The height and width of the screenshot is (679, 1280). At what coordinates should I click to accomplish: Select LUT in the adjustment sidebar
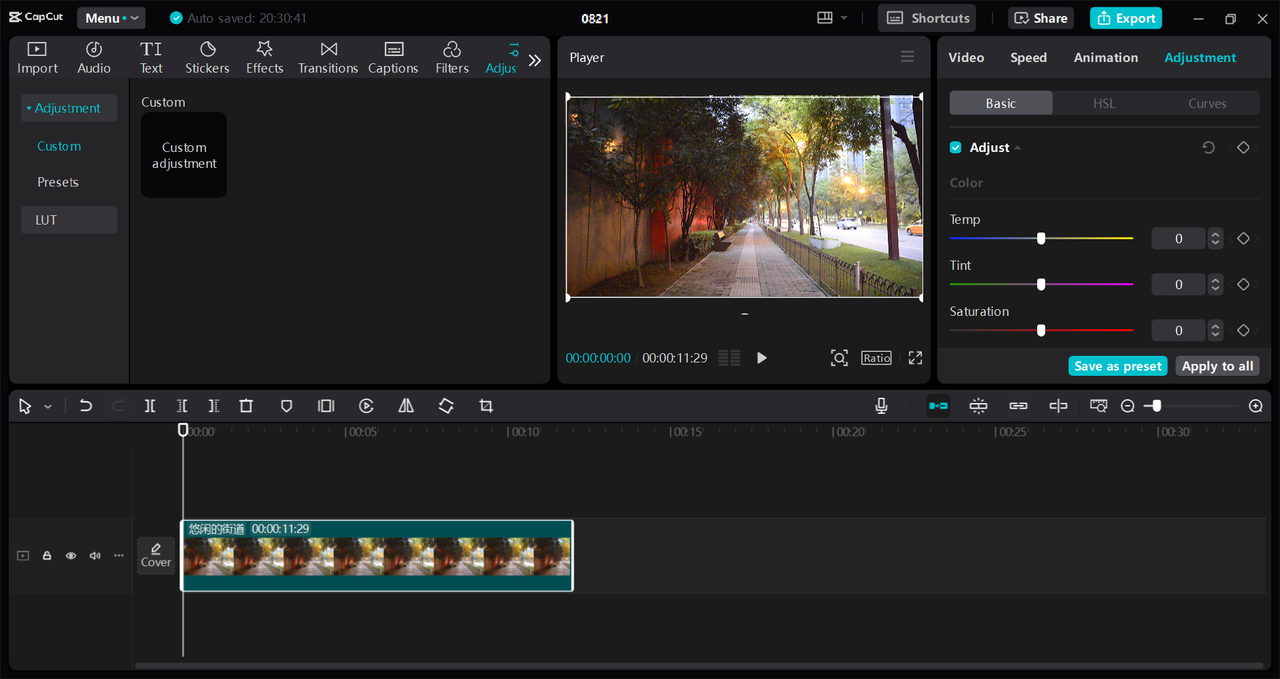point(68,220)
